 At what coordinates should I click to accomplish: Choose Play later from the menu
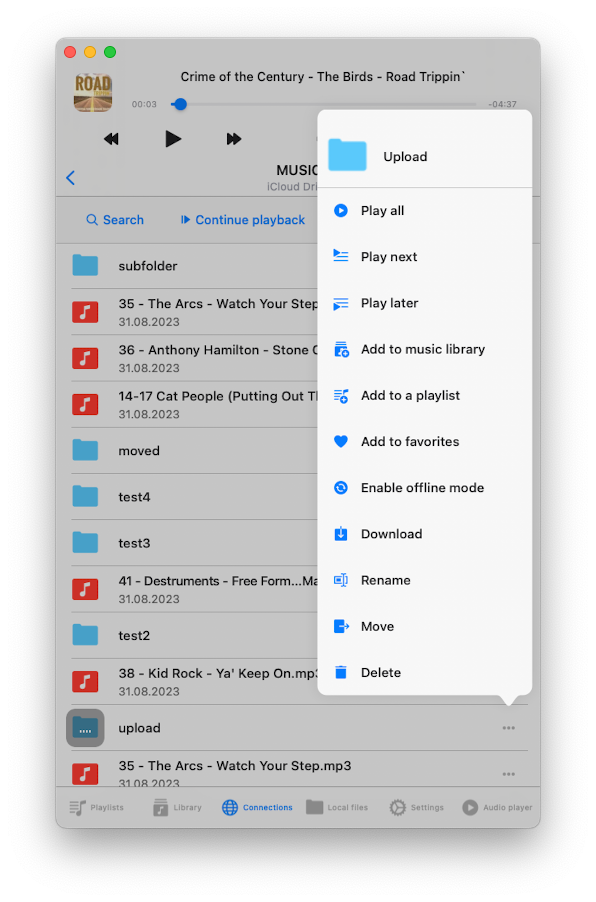(425, 303)
